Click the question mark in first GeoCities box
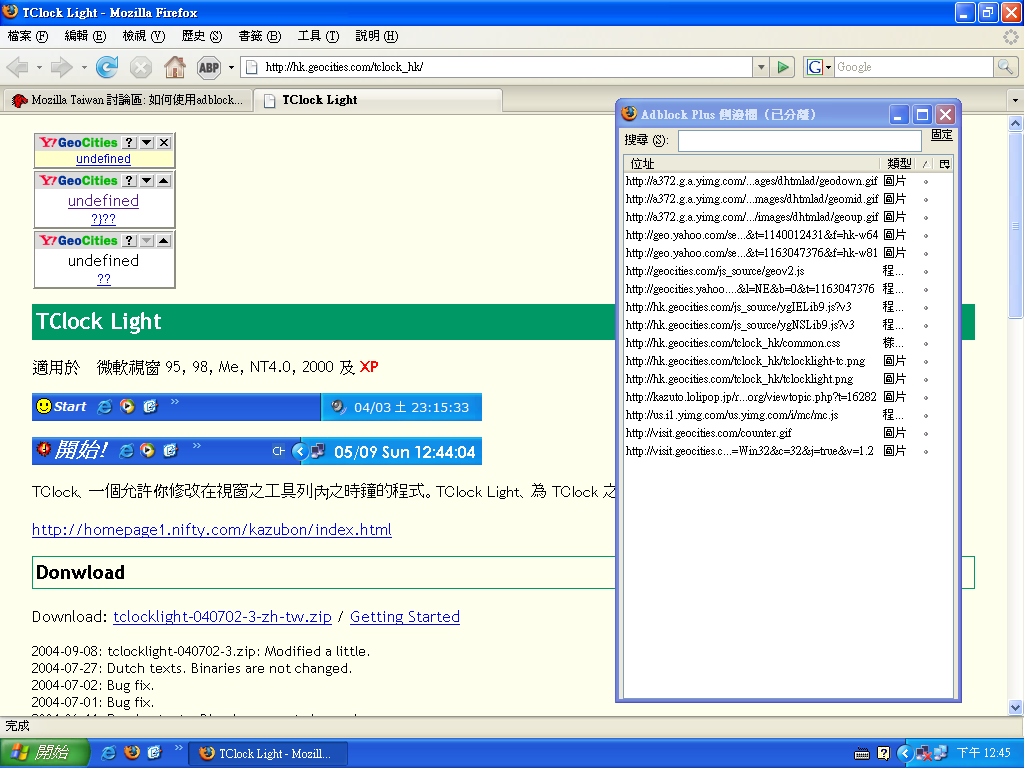The image size is (1024, 768). tap(129, 143)
